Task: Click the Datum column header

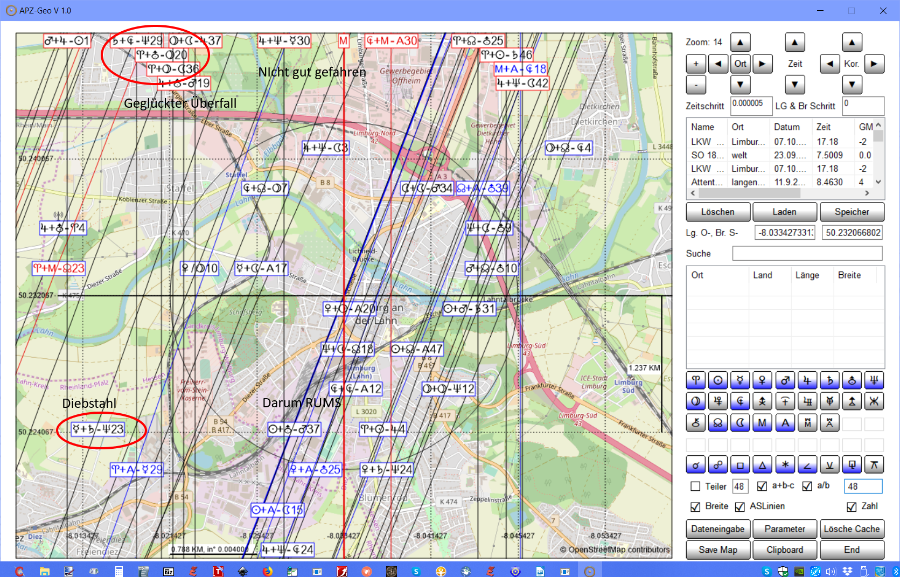Action: pos(791,127)
